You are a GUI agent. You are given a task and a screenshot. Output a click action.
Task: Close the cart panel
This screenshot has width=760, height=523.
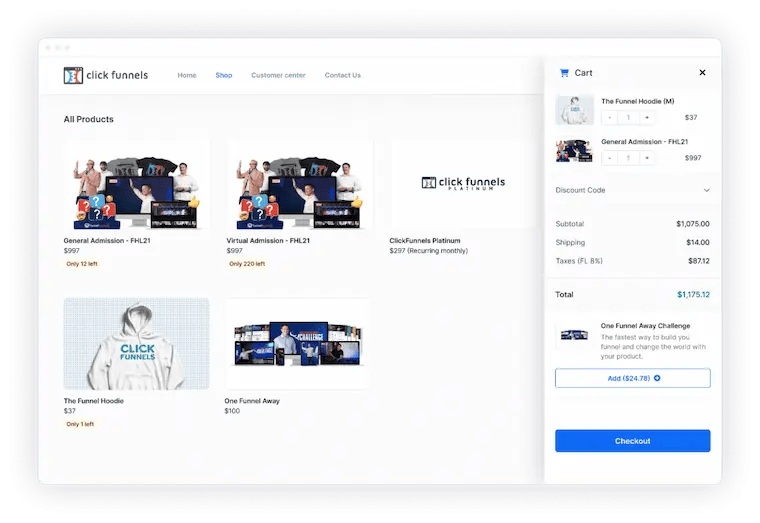[702, 72]
